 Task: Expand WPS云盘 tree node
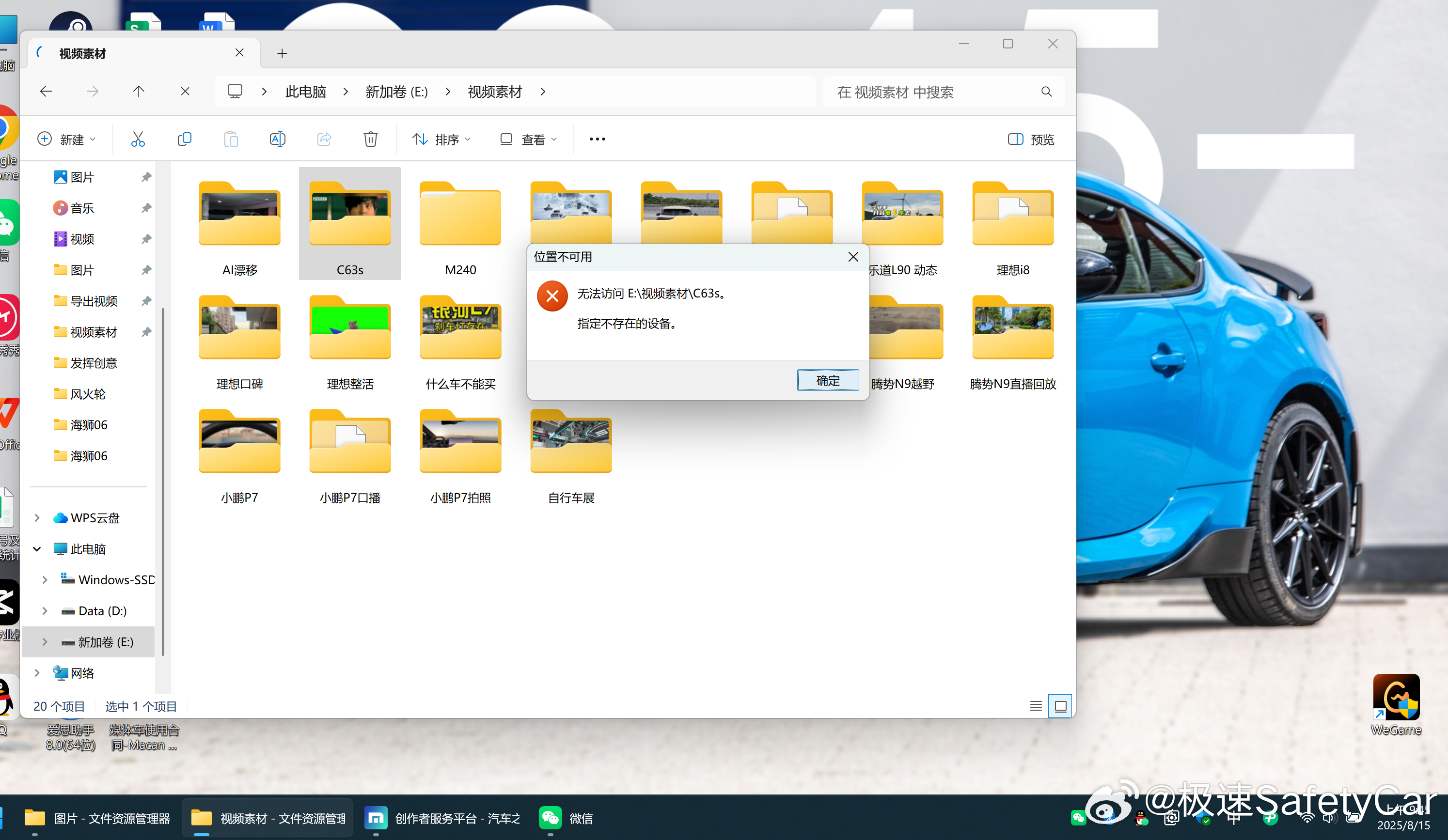(37, 518)
